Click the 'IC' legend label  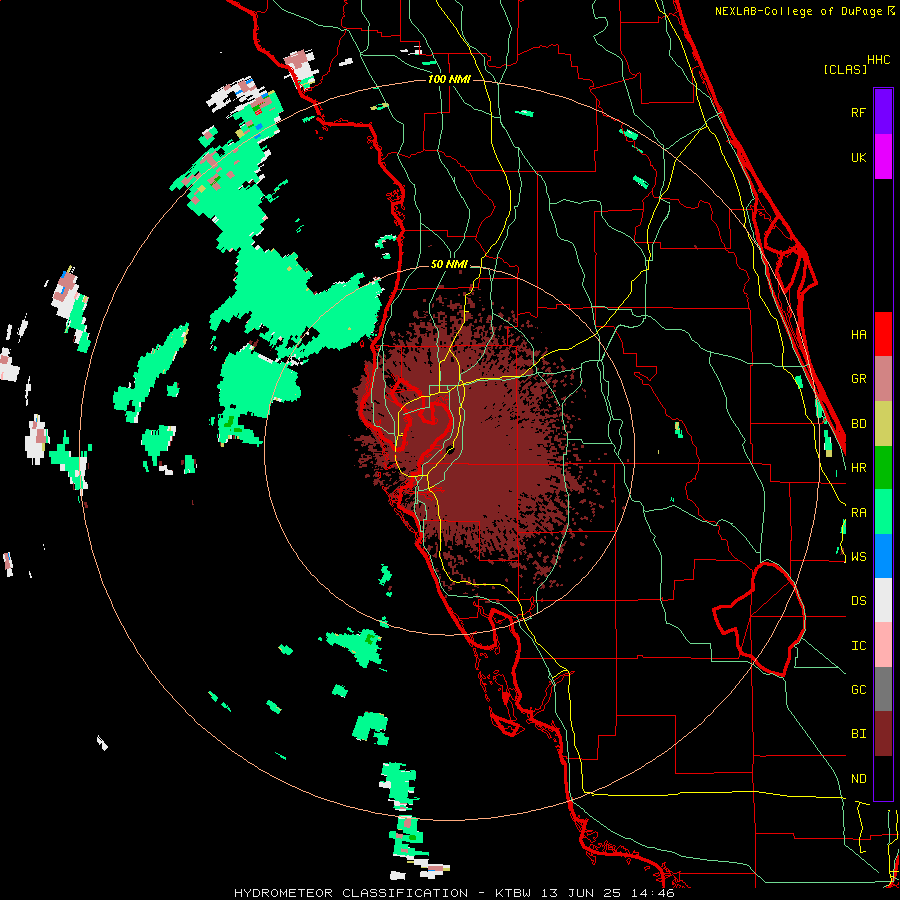[858, 646]
